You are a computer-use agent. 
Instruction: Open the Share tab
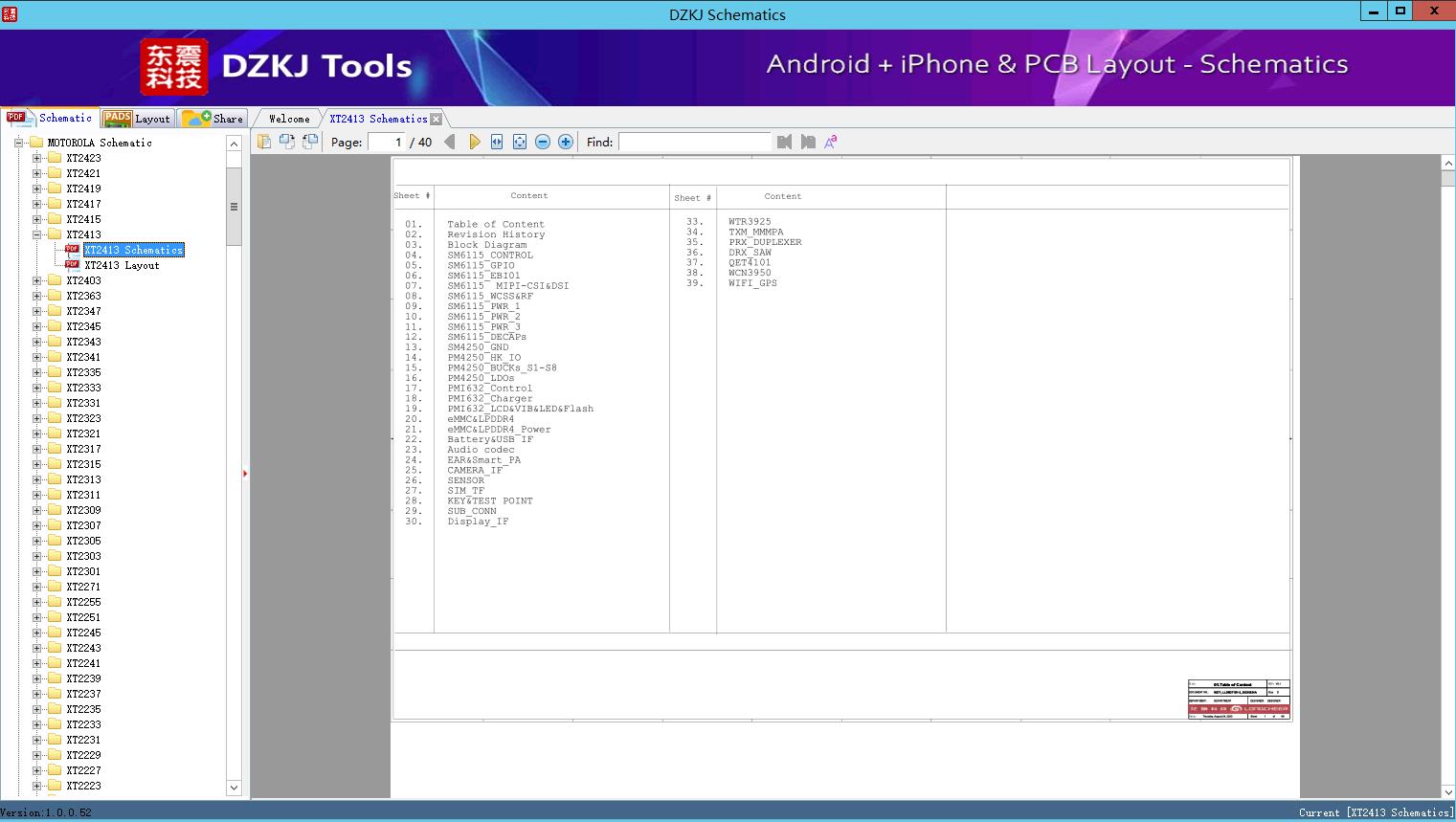tap(213, 119)
